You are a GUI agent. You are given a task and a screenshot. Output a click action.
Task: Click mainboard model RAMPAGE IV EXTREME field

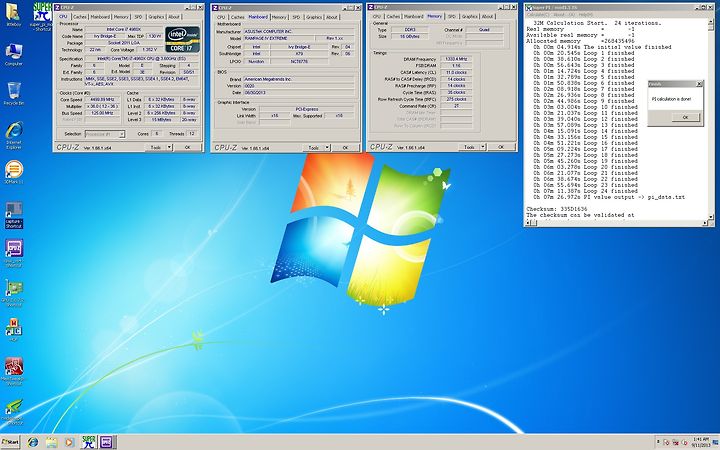coord(279,39)
